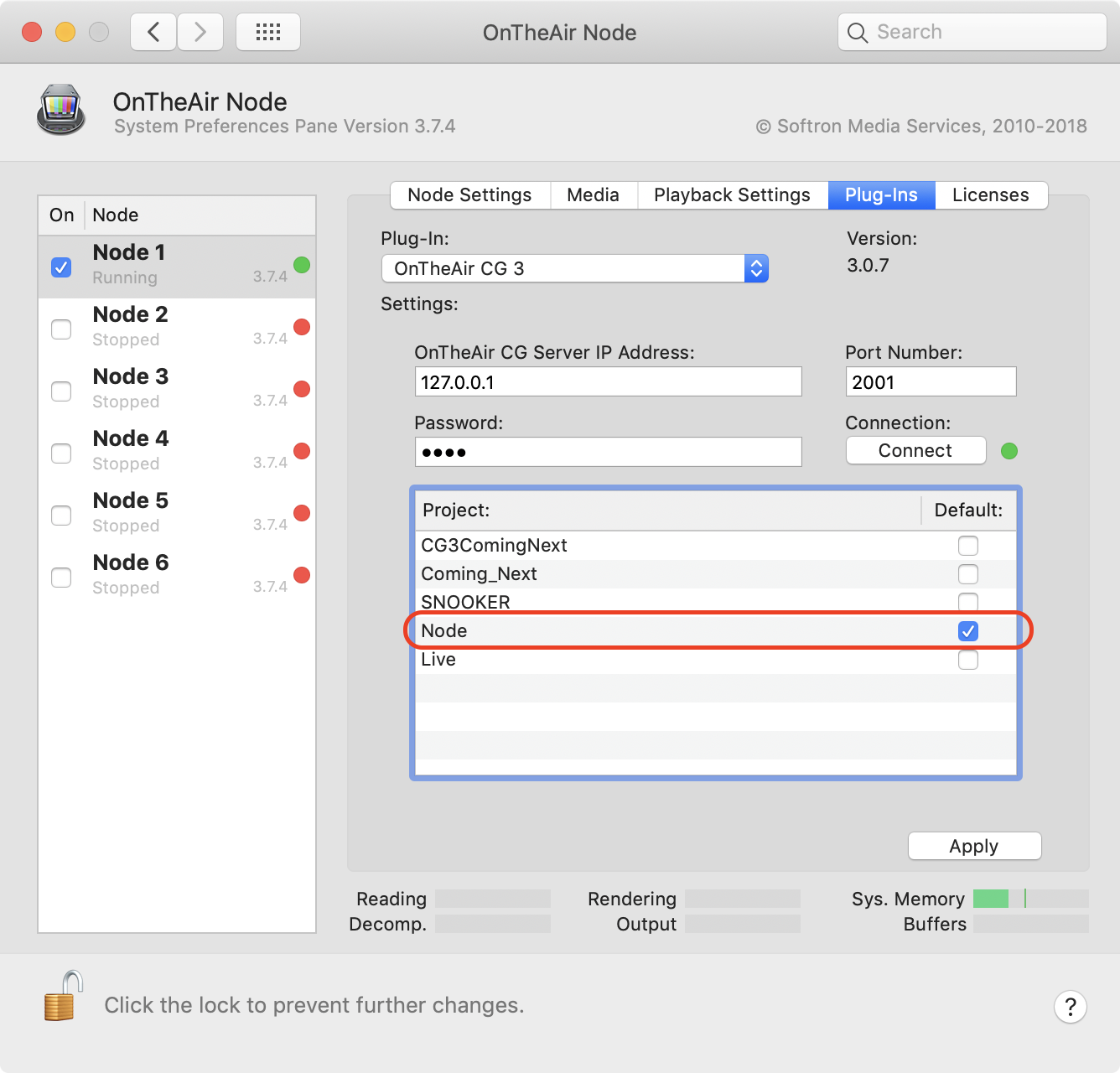Enable the Node 5 On checkbox
This screenshot has height=1073, width=1120.
61,516
